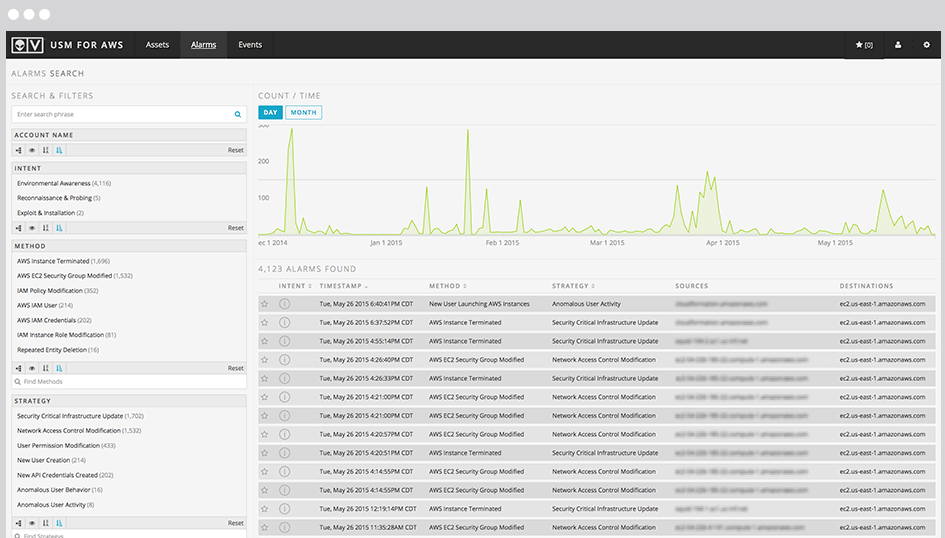Click the Enter search phrase field
This screenshot has height=538, width=945.
[129, 114]
